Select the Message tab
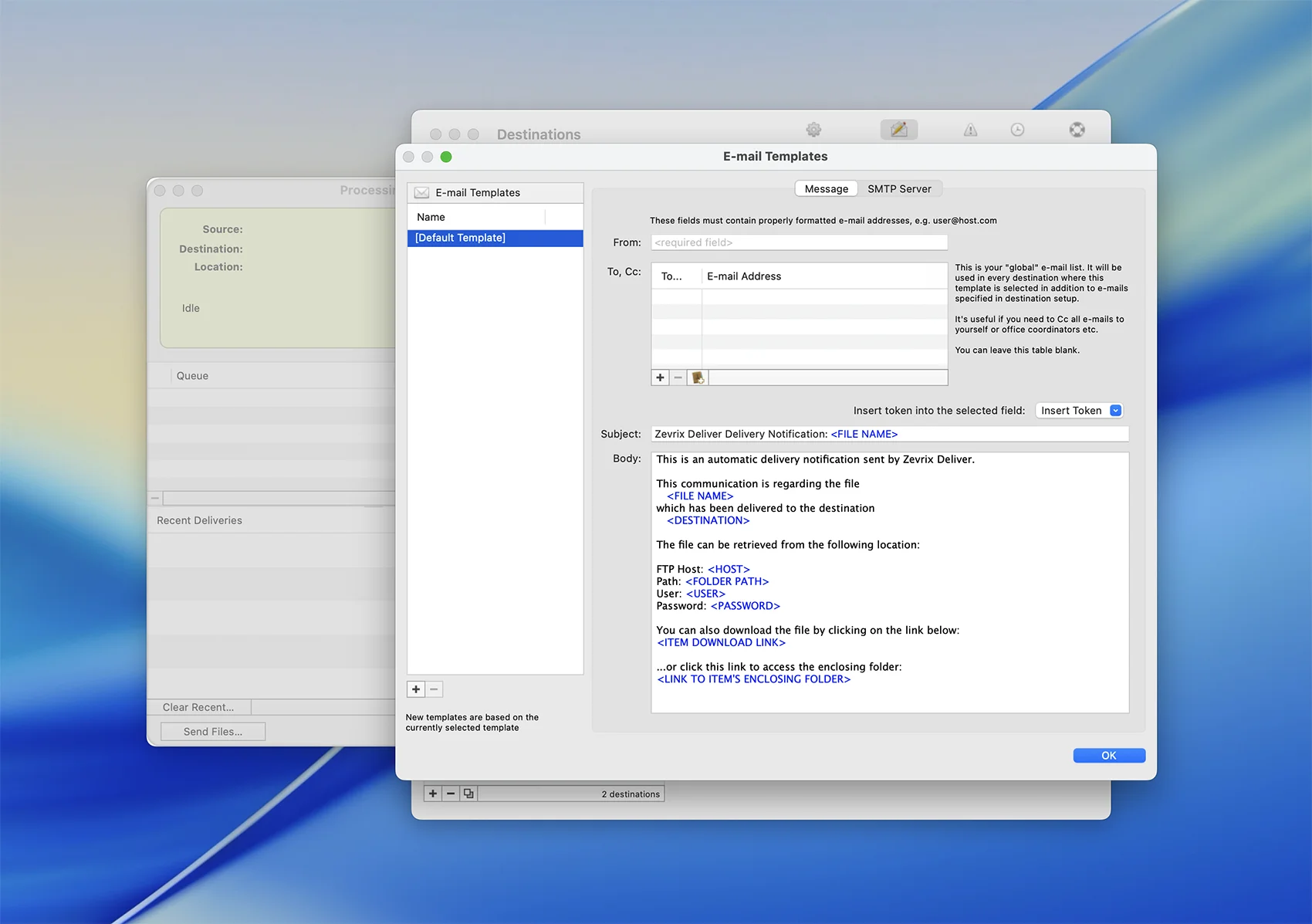This screenshot has width=1312, height=924. pos(826,189)
